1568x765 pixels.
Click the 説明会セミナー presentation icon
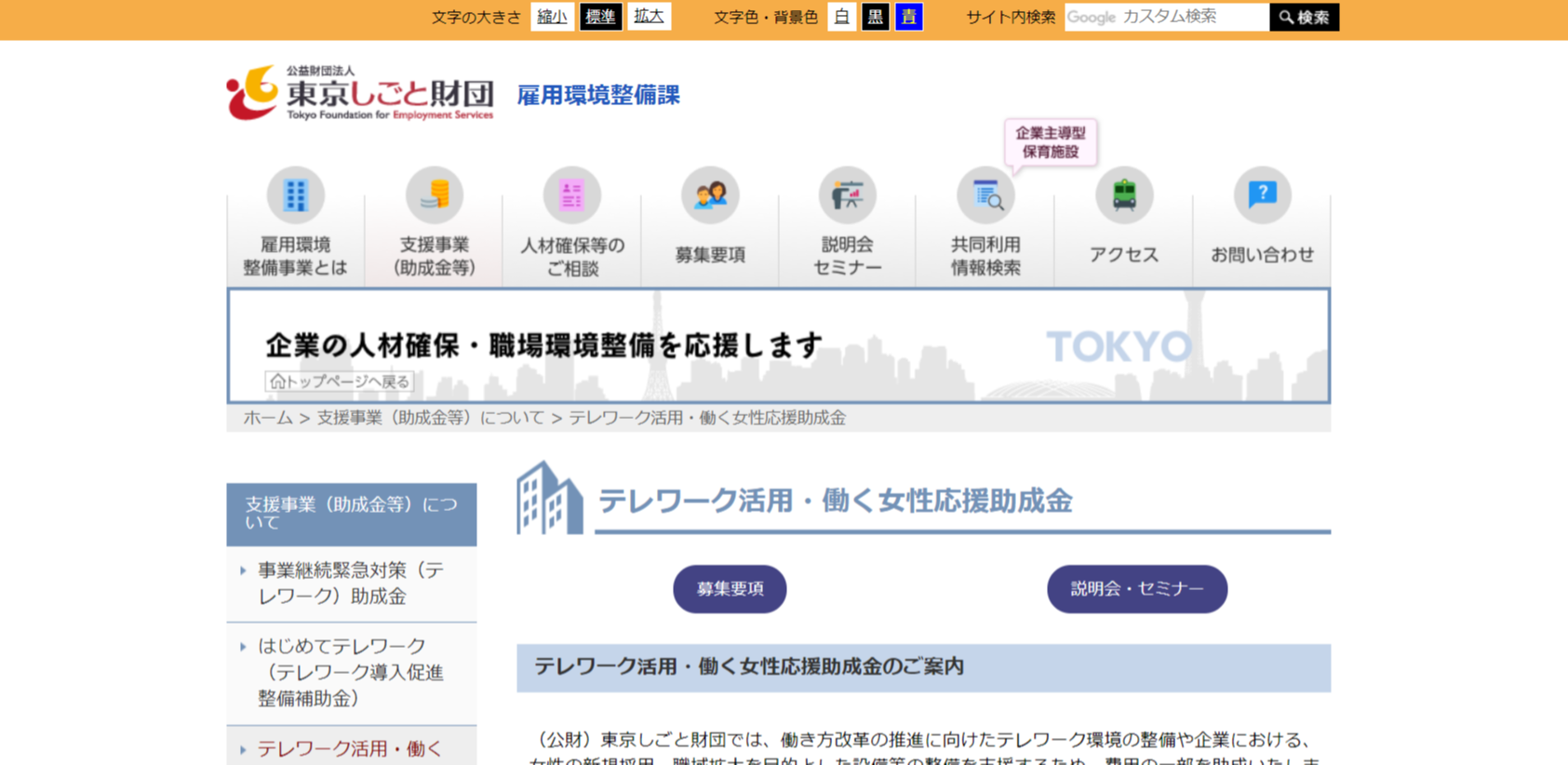click(847, 195)
